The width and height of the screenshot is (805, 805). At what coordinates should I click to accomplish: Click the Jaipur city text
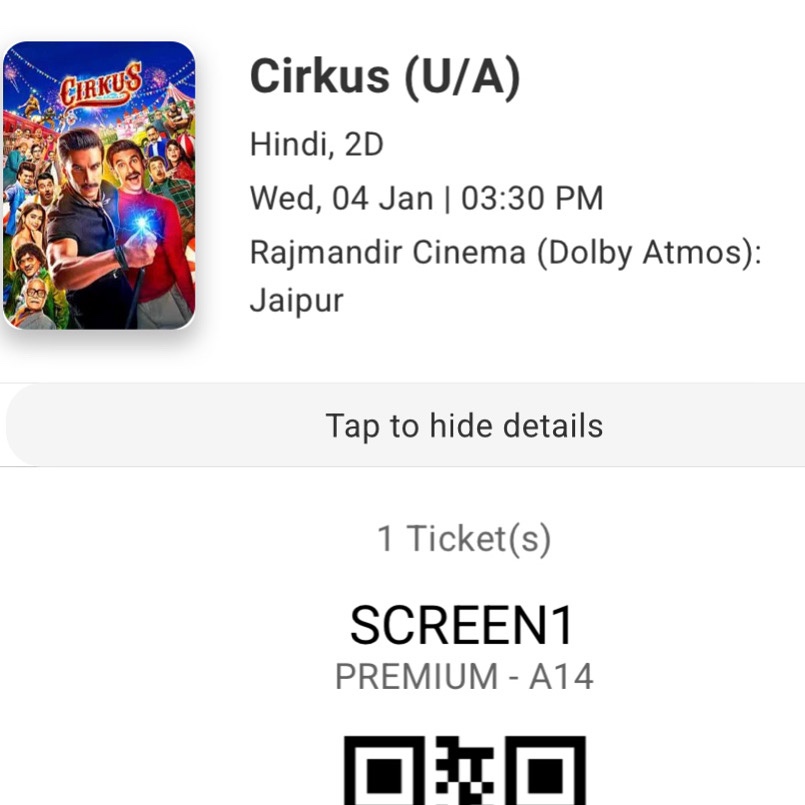coord(297,301)
